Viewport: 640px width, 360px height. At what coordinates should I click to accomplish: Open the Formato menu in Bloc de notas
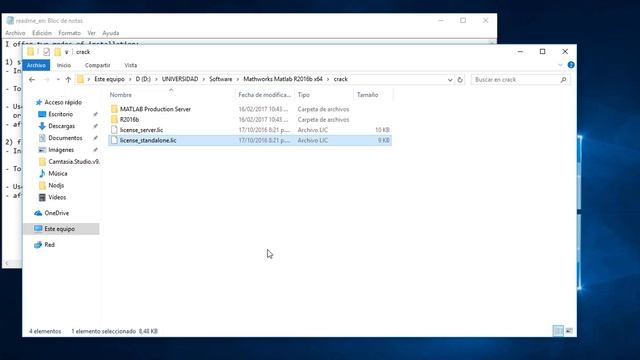coord(69,33)
